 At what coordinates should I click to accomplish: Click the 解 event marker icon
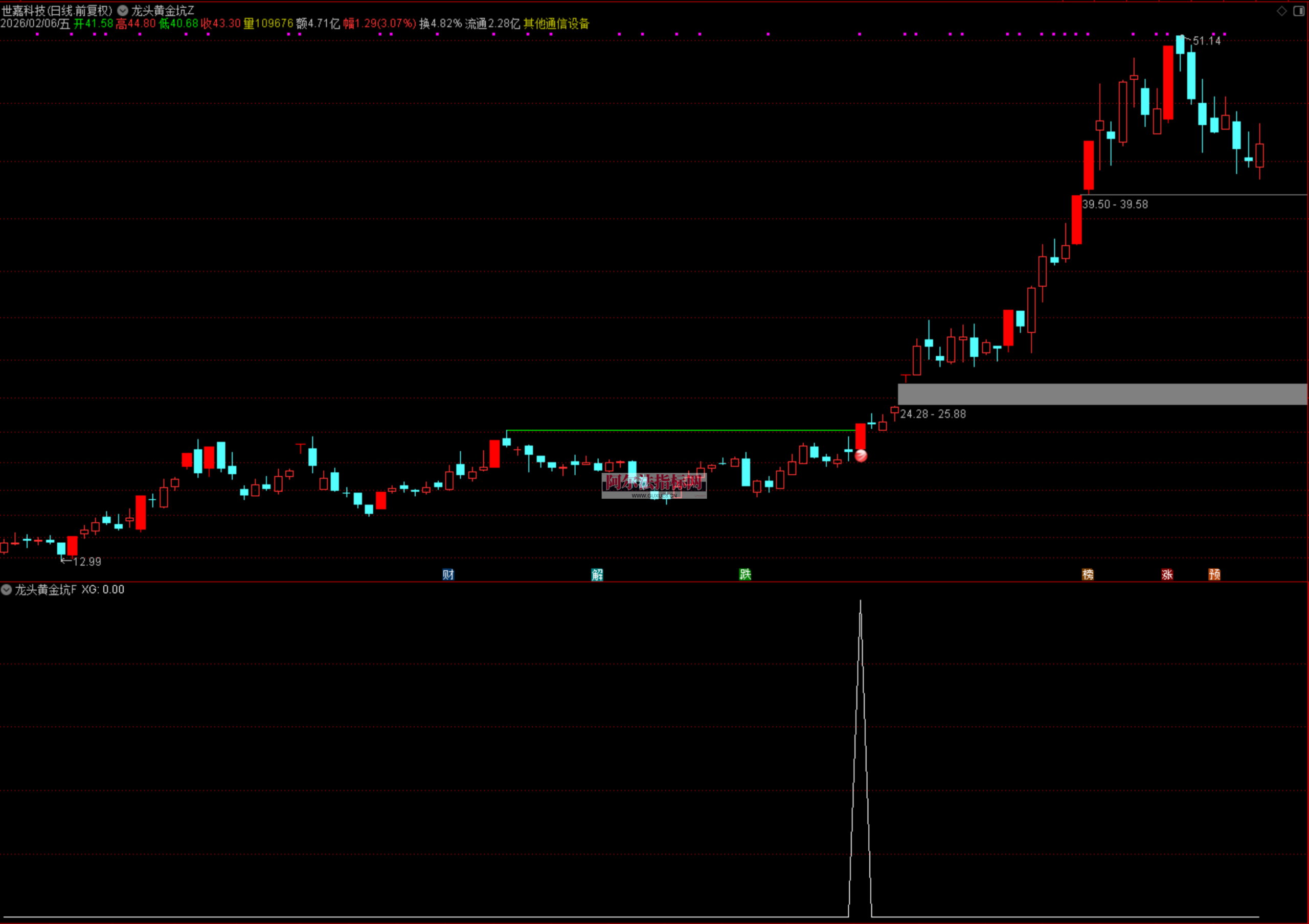click(x=597, y=574)
